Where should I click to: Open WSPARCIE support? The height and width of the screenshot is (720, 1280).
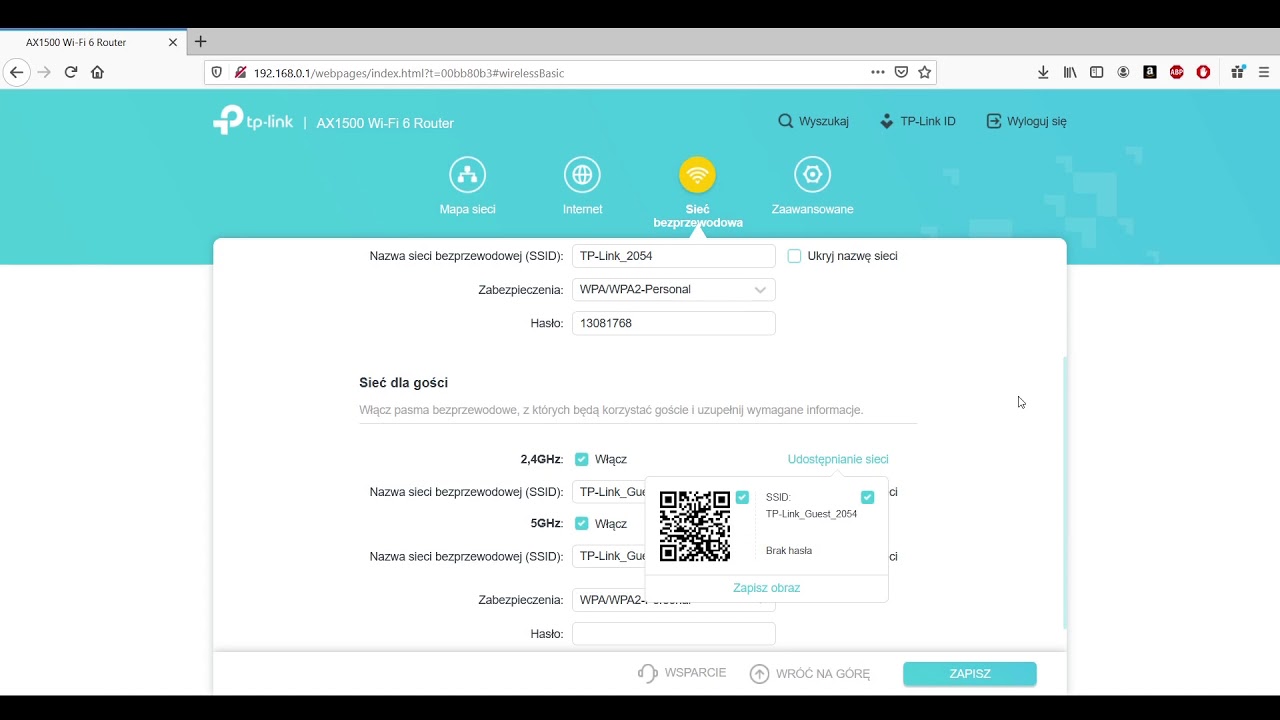[682, 673]
